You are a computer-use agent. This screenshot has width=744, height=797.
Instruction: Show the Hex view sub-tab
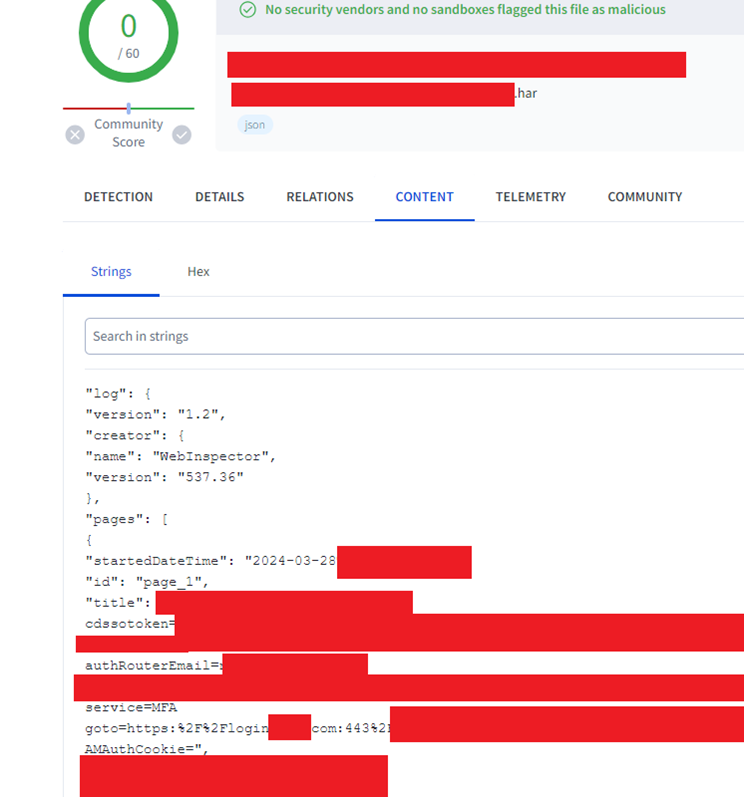click(198, 272)
